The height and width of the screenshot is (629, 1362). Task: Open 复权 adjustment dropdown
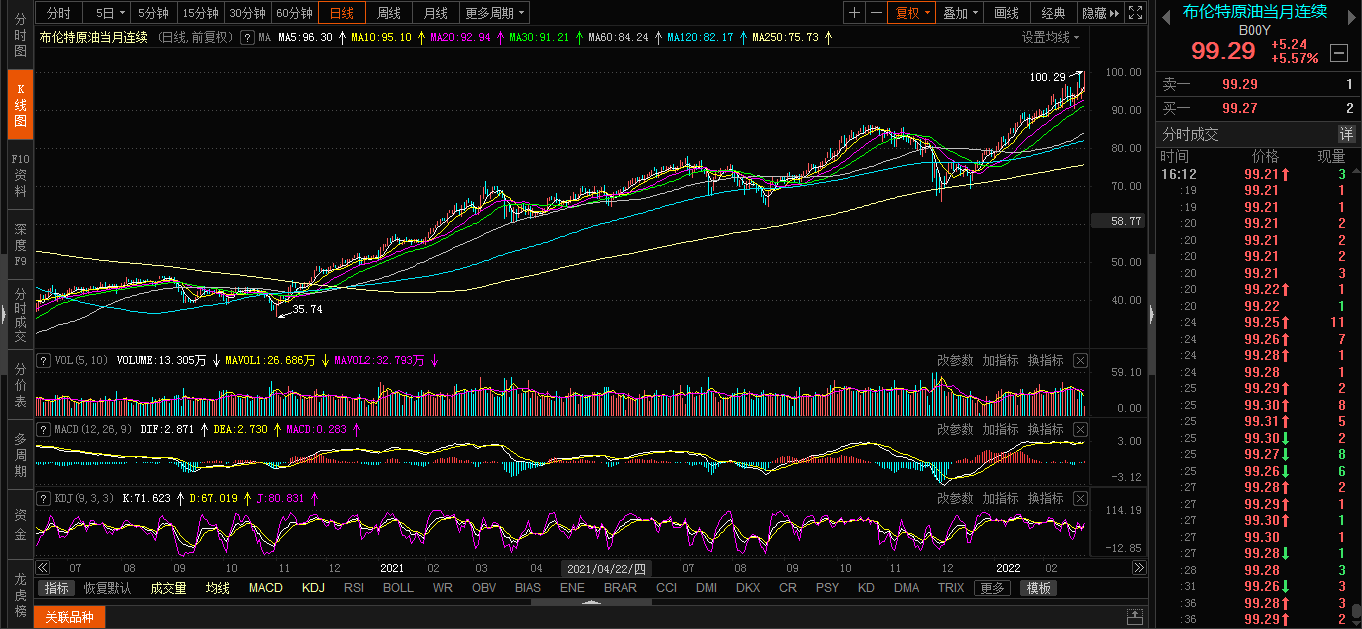[913, 13]
